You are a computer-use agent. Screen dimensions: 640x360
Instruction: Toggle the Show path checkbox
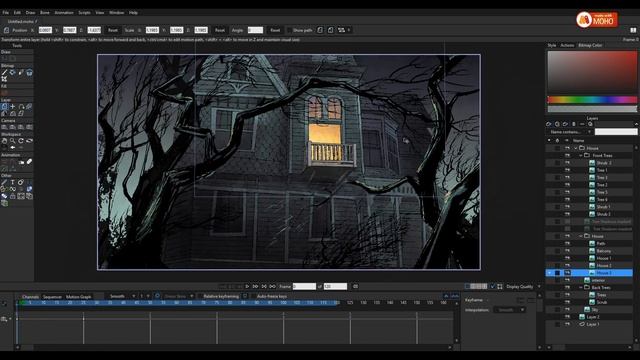[x=289, y=30]
